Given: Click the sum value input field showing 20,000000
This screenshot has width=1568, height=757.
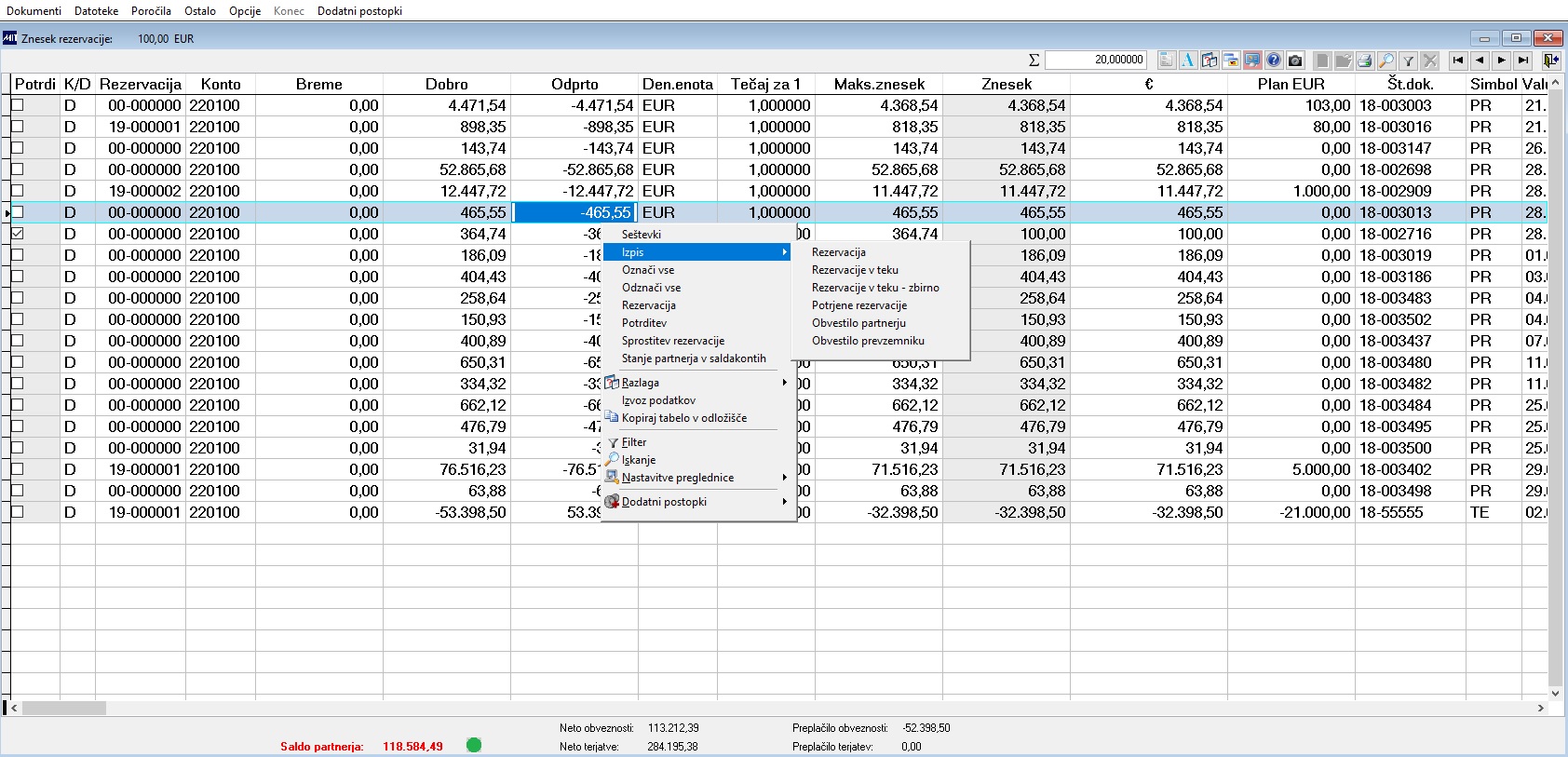Looking at the screenshot, I should coord(1096,60).
